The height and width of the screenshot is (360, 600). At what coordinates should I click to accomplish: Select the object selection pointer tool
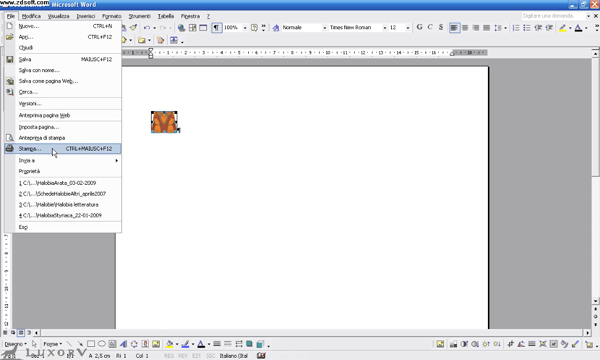tap(34, 344)
